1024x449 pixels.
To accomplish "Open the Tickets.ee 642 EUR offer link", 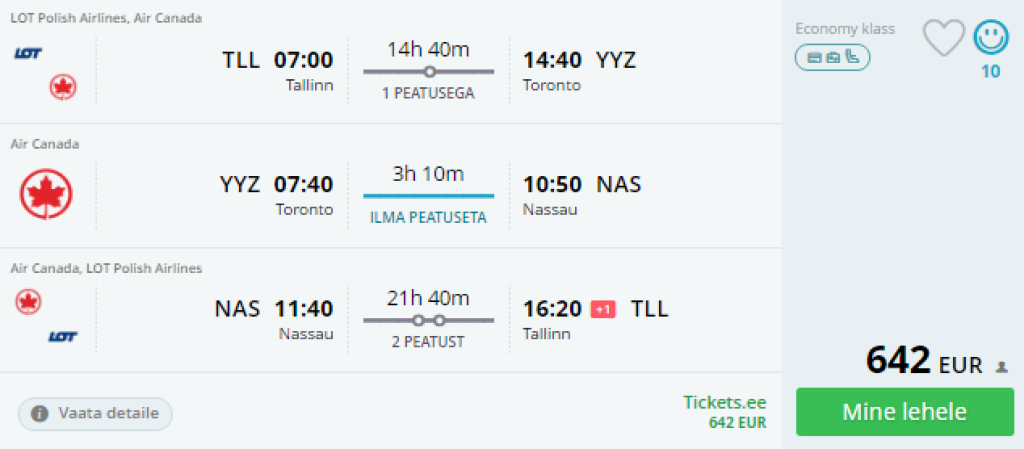I will [x=724, y=411].
